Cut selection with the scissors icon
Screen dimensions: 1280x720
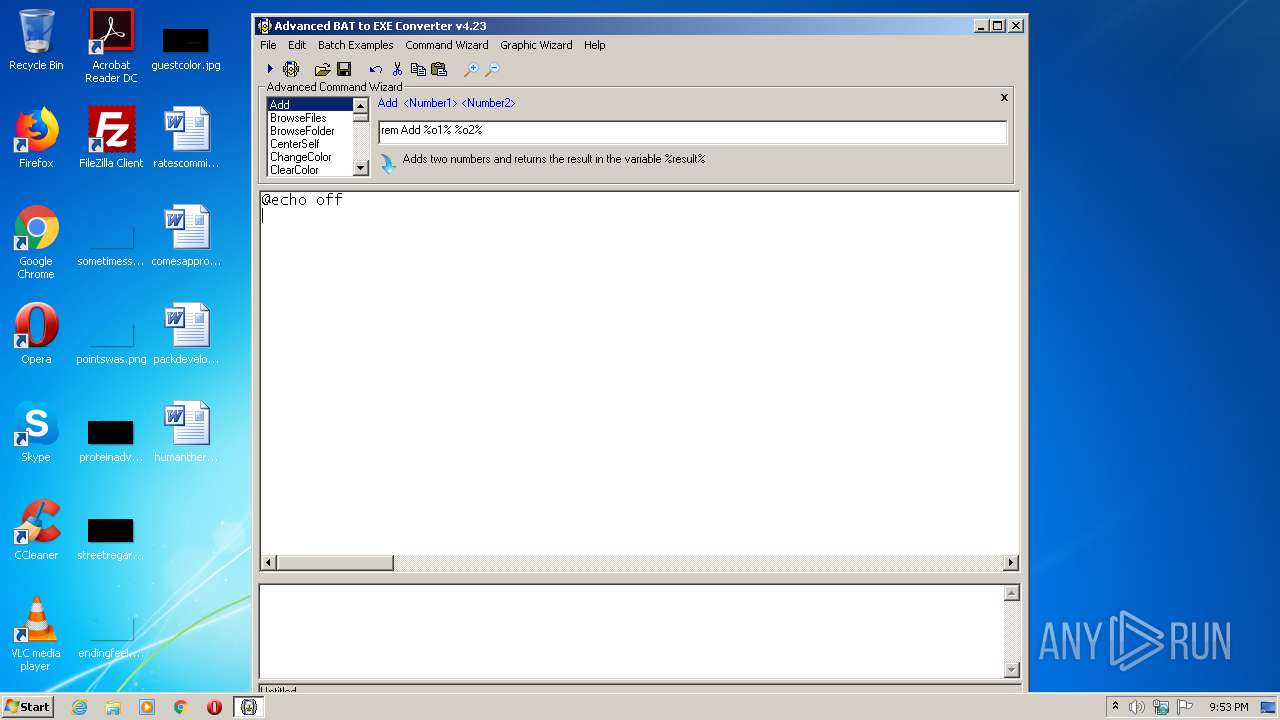(397, 69)
